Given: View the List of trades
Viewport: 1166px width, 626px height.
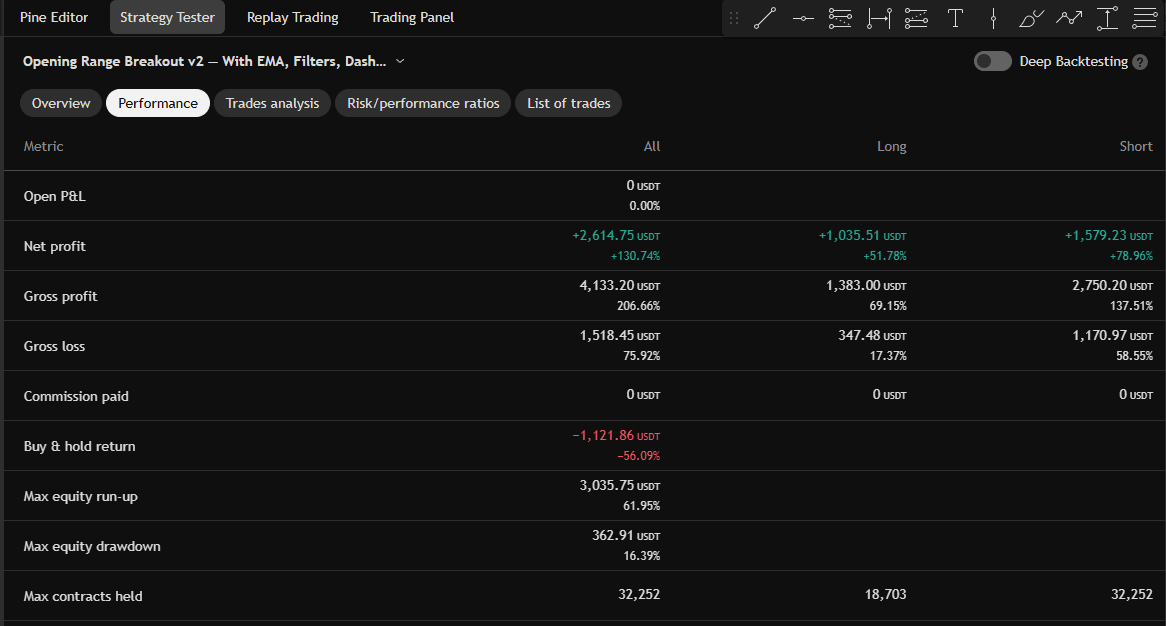Looking at the screenshot, I should click(568, 103).
